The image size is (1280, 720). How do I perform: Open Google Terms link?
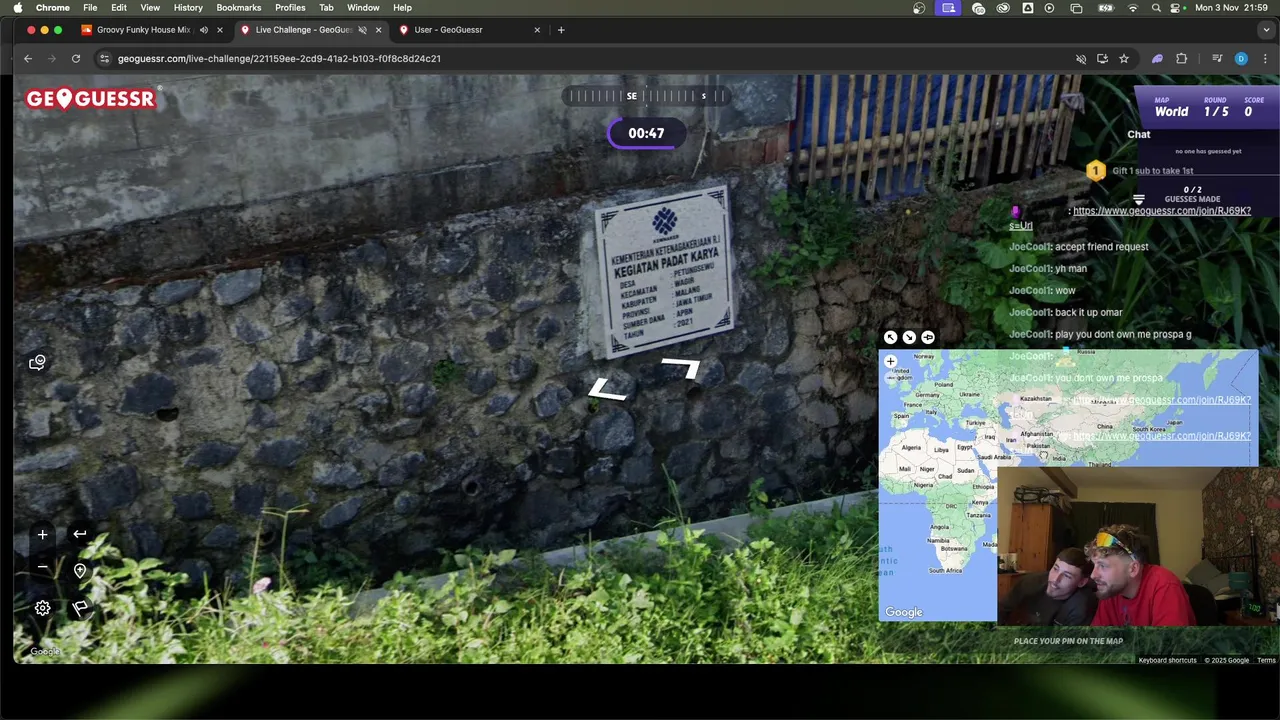tap(1266, 660)
